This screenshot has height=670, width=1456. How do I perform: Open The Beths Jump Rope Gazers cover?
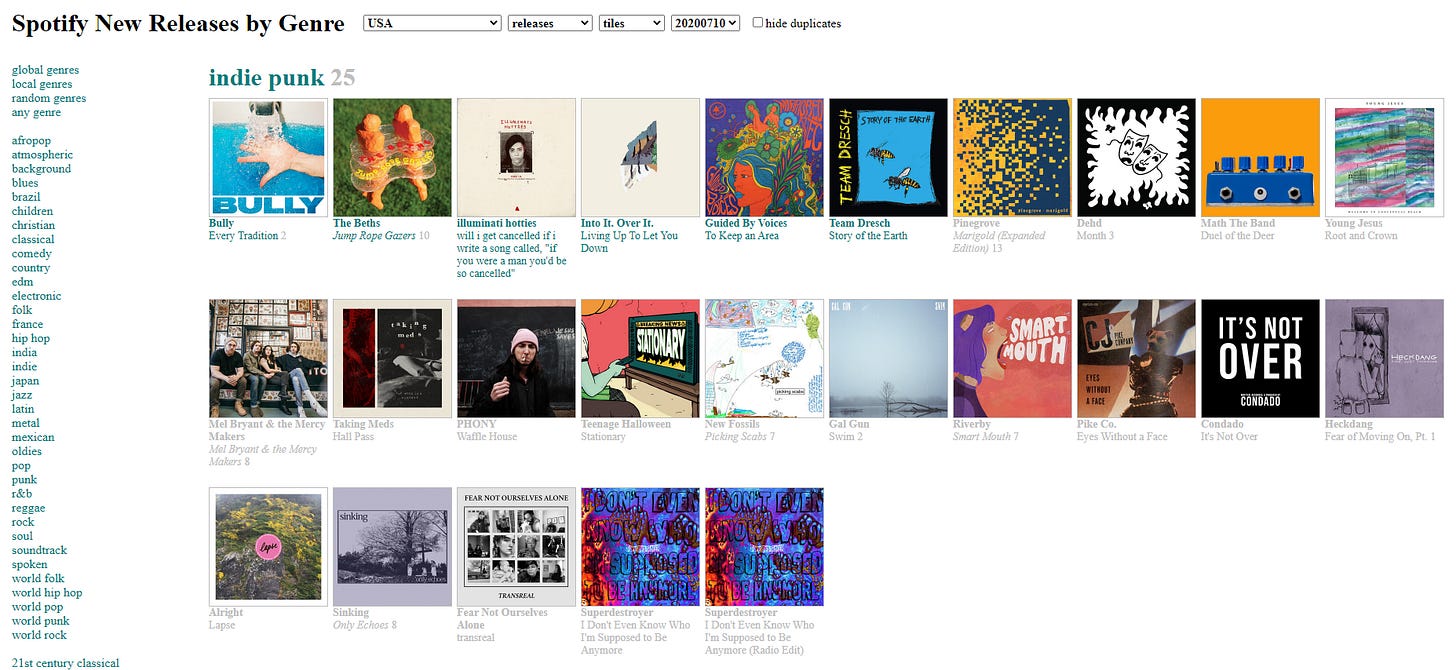click(392, 157)
